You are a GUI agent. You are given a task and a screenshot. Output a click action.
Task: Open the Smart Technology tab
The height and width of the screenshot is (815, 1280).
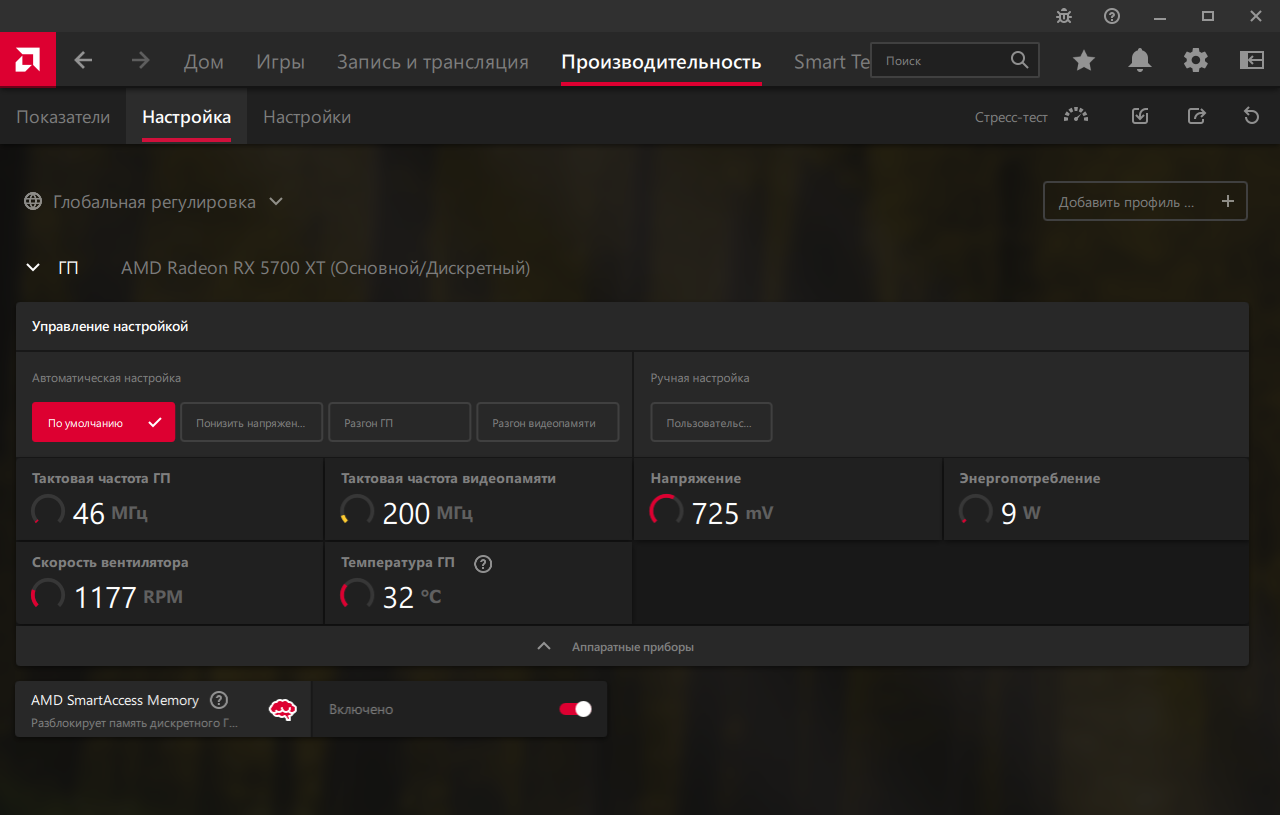click(x=832, y=62)
